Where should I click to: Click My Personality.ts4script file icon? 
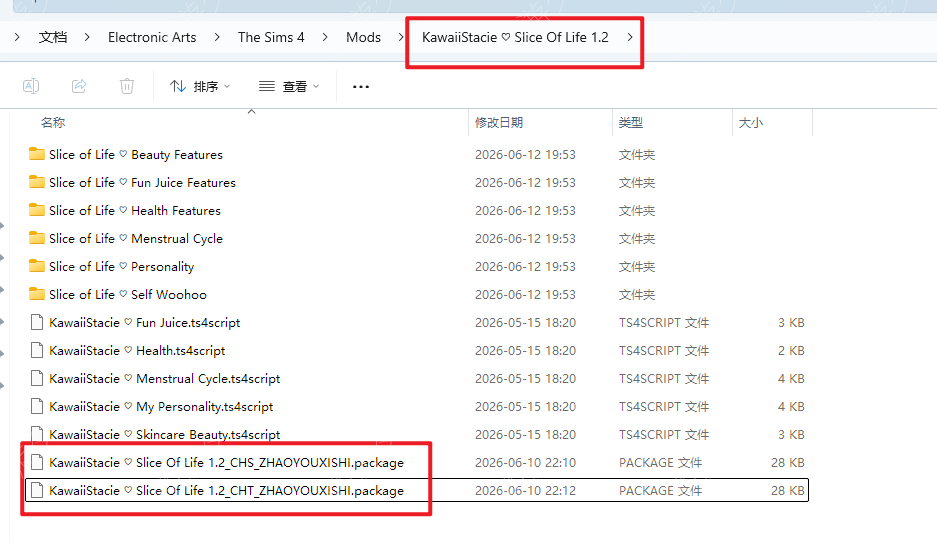[x=37, y=406]
